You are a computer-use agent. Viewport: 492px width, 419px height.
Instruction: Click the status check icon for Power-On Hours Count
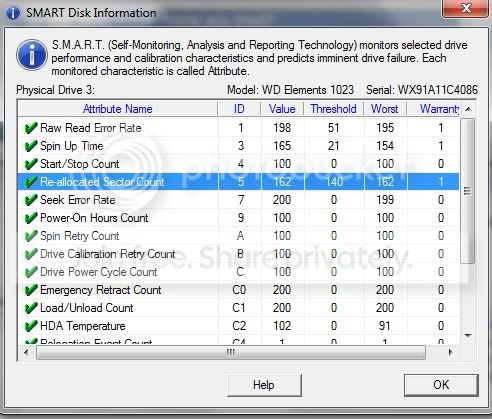click(31, 218)
